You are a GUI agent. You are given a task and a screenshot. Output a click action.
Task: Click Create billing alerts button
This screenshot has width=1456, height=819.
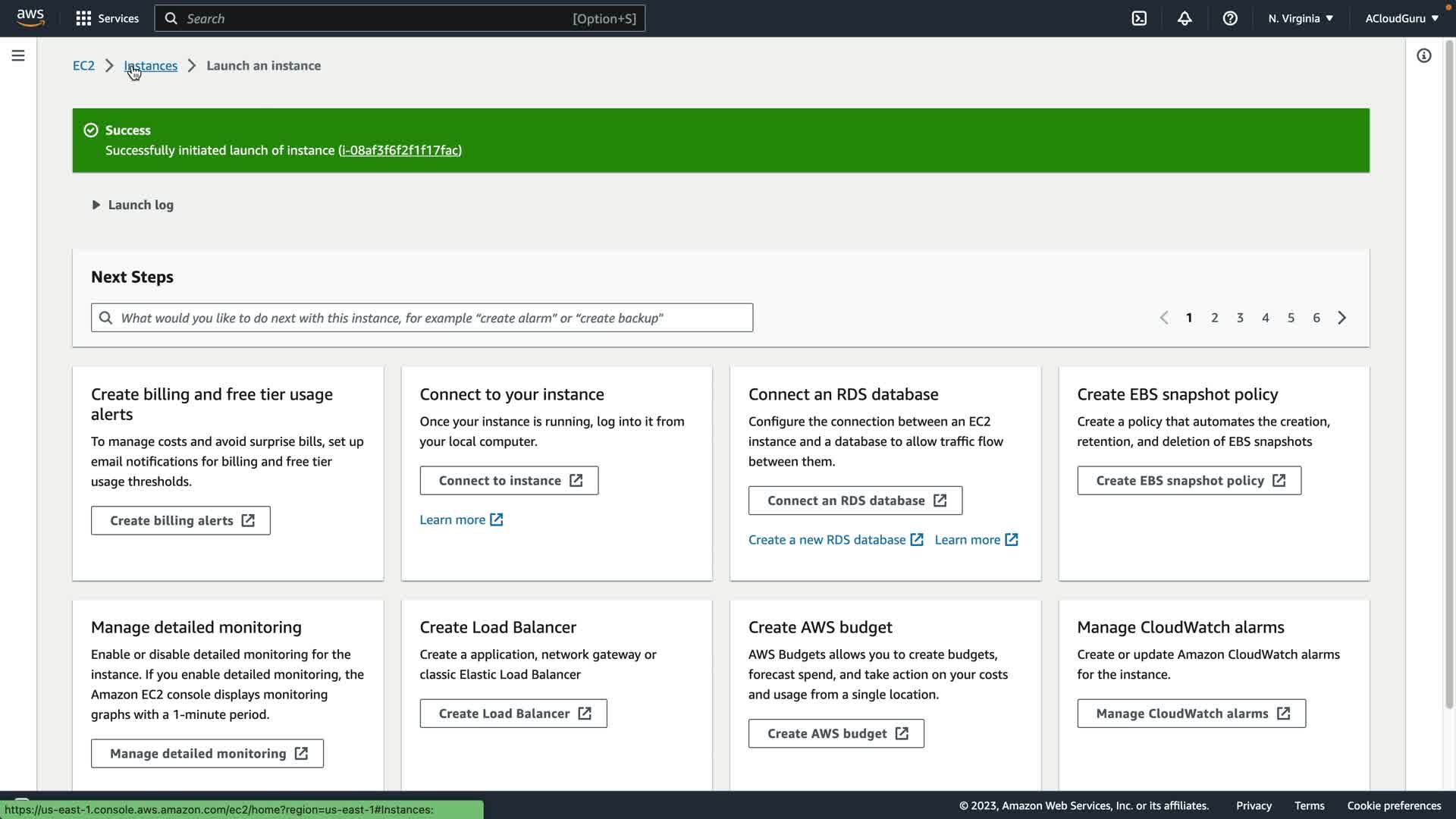tap(180, 521)
